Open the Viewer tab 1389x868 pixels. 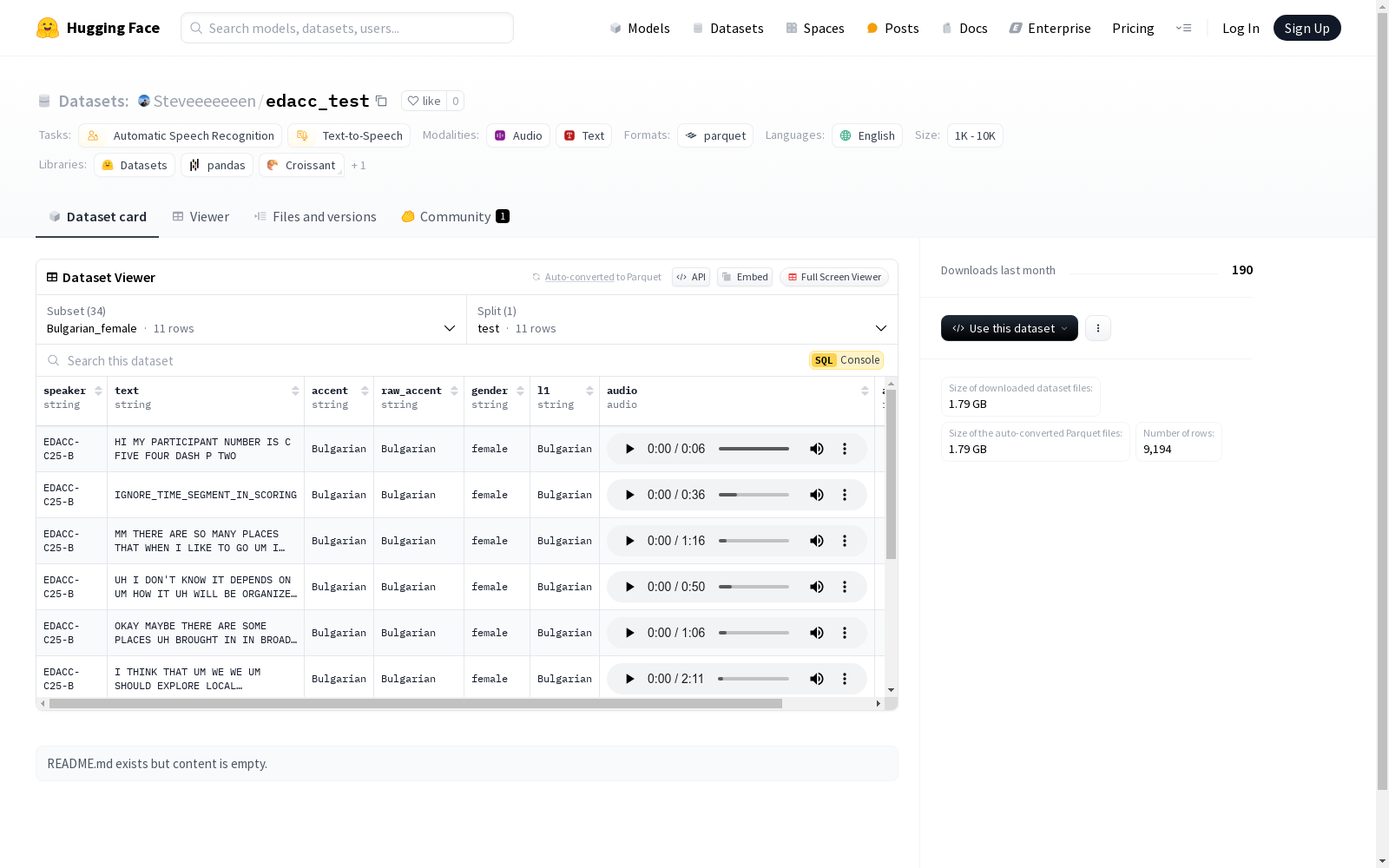(x=201, y=217)
